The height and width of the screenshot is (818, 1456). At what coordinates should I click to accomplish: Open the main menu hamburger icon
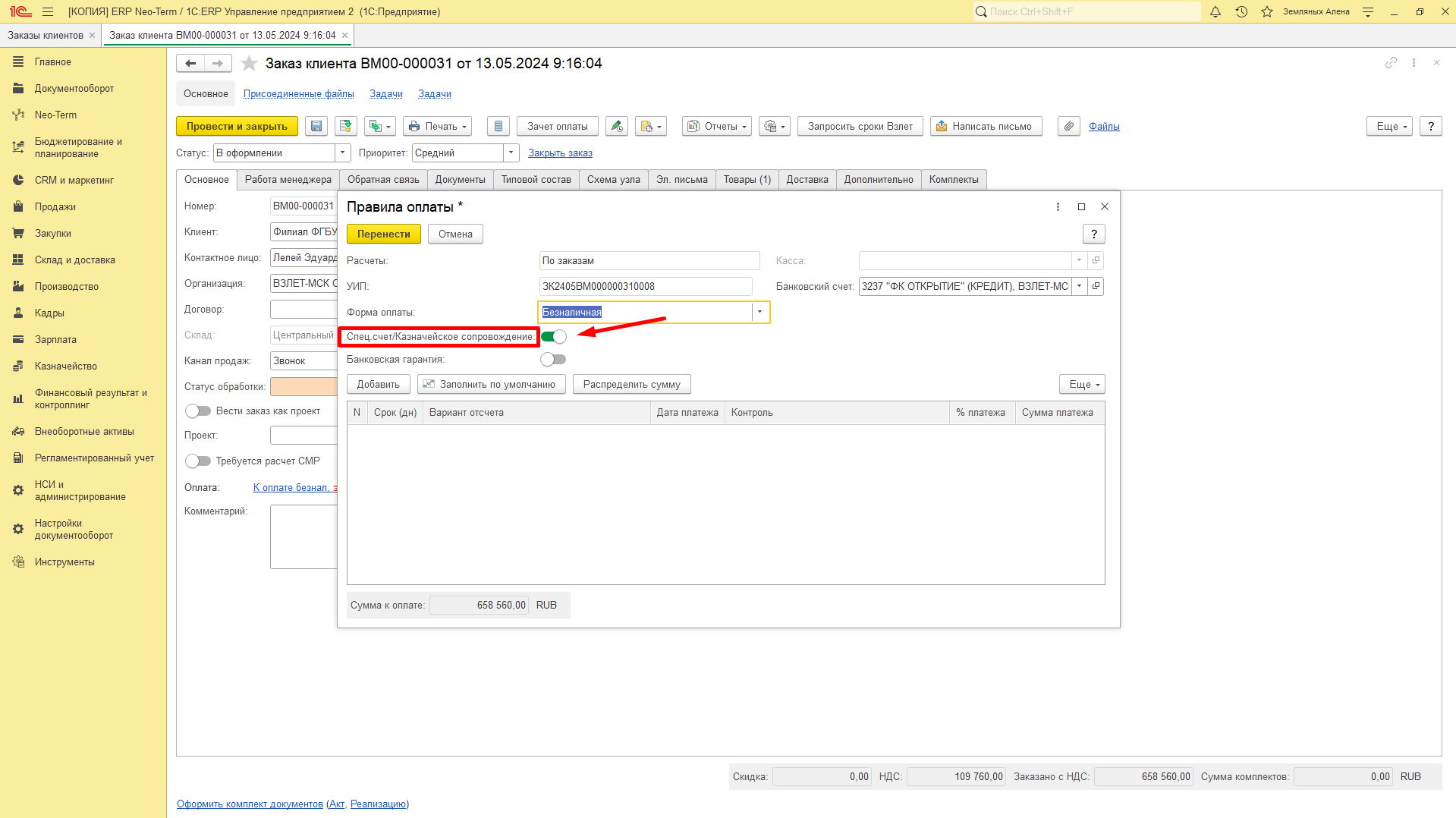pos(48,11)
